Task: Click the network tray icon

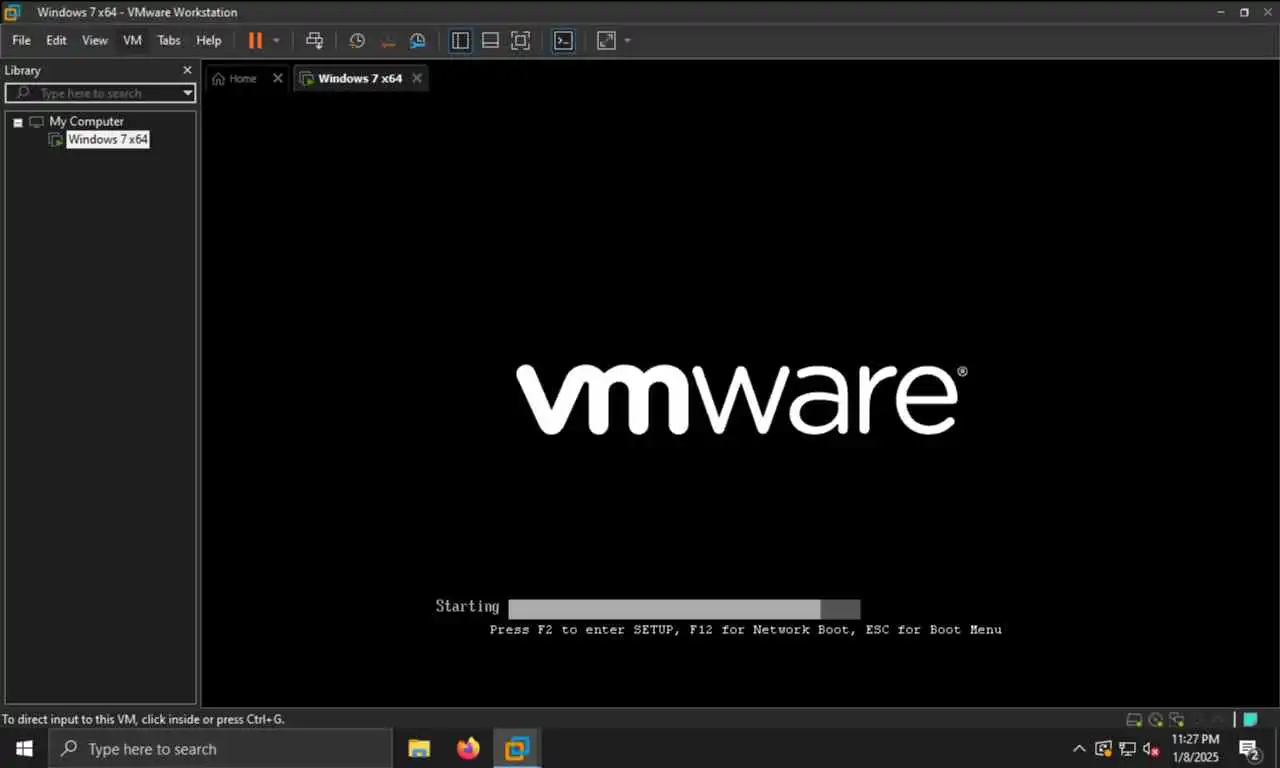Action: (x=1127, y=748)
